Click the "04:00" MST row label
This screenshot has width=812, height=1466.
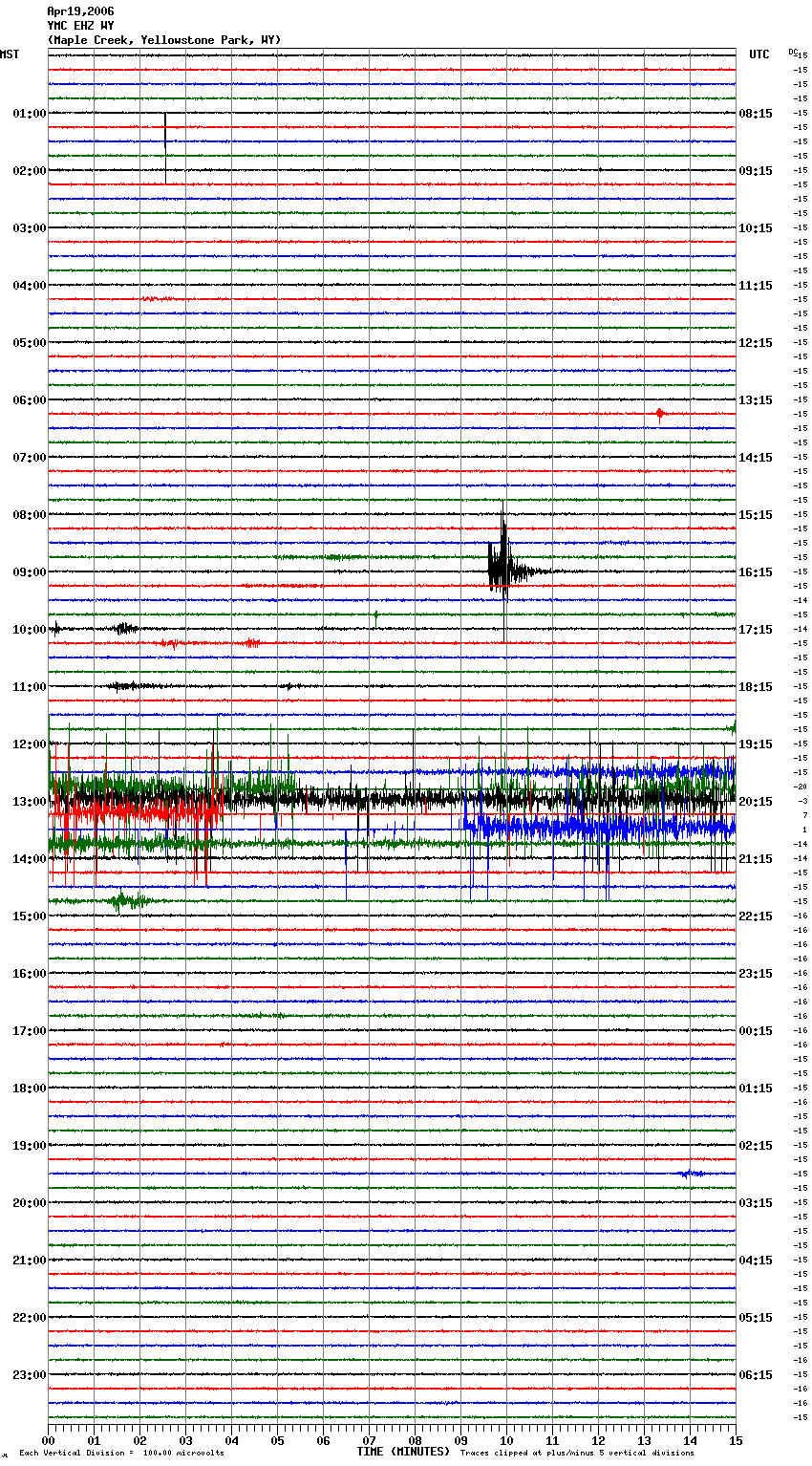[30, 286]
